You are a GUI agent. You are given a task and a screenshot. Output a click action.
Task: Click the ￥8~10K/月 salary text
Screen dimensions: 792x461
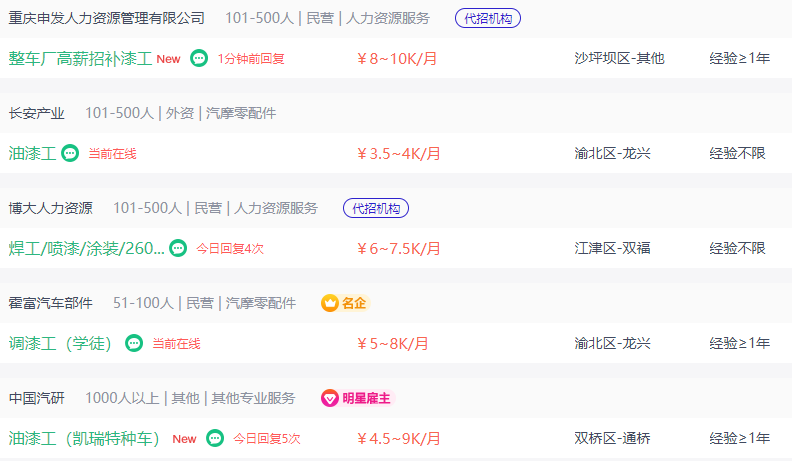pos(397,59)
